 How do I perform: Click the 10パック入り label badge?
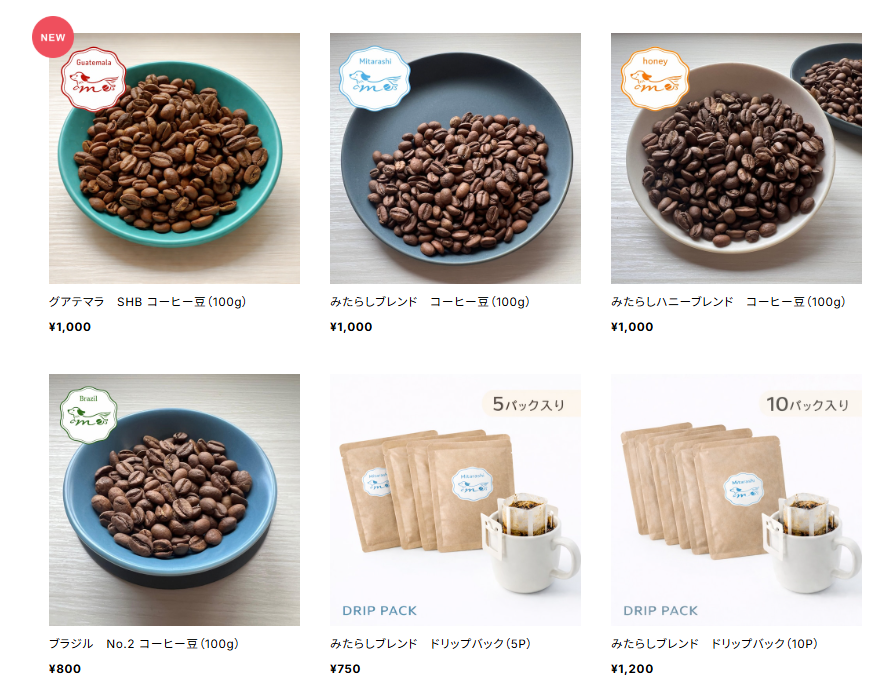click(810, 404)
